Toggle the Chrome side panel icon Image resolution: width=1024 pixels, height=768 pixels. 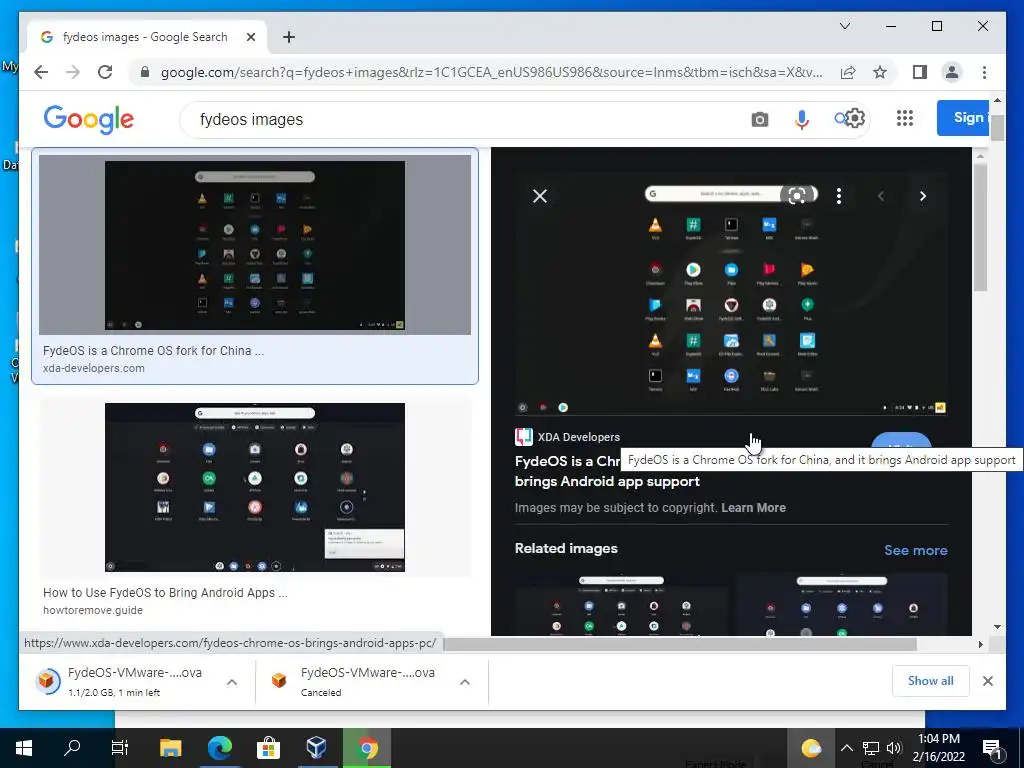pyautogui.click(x=920, y=72)
